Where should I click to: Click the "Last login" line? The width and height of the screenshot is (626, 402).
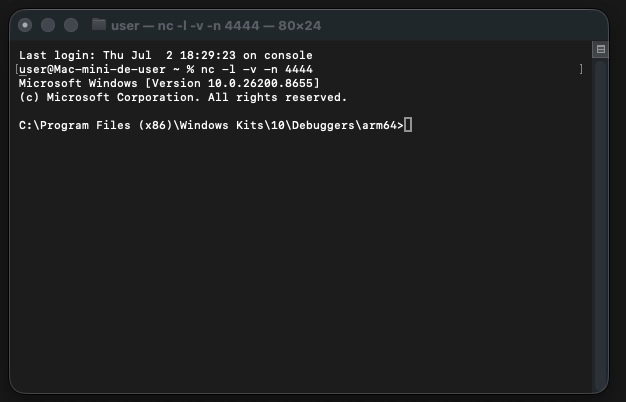(166, 55)
